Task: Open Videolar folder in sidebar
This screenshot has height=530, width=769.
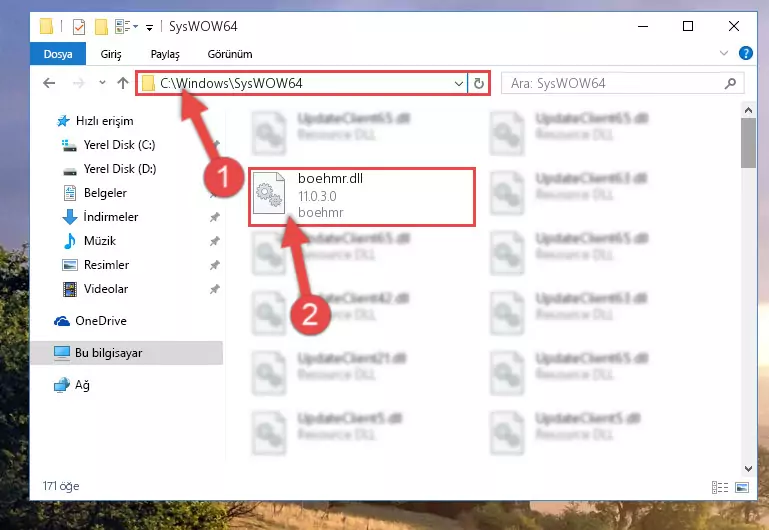Action: click(105, 289)
